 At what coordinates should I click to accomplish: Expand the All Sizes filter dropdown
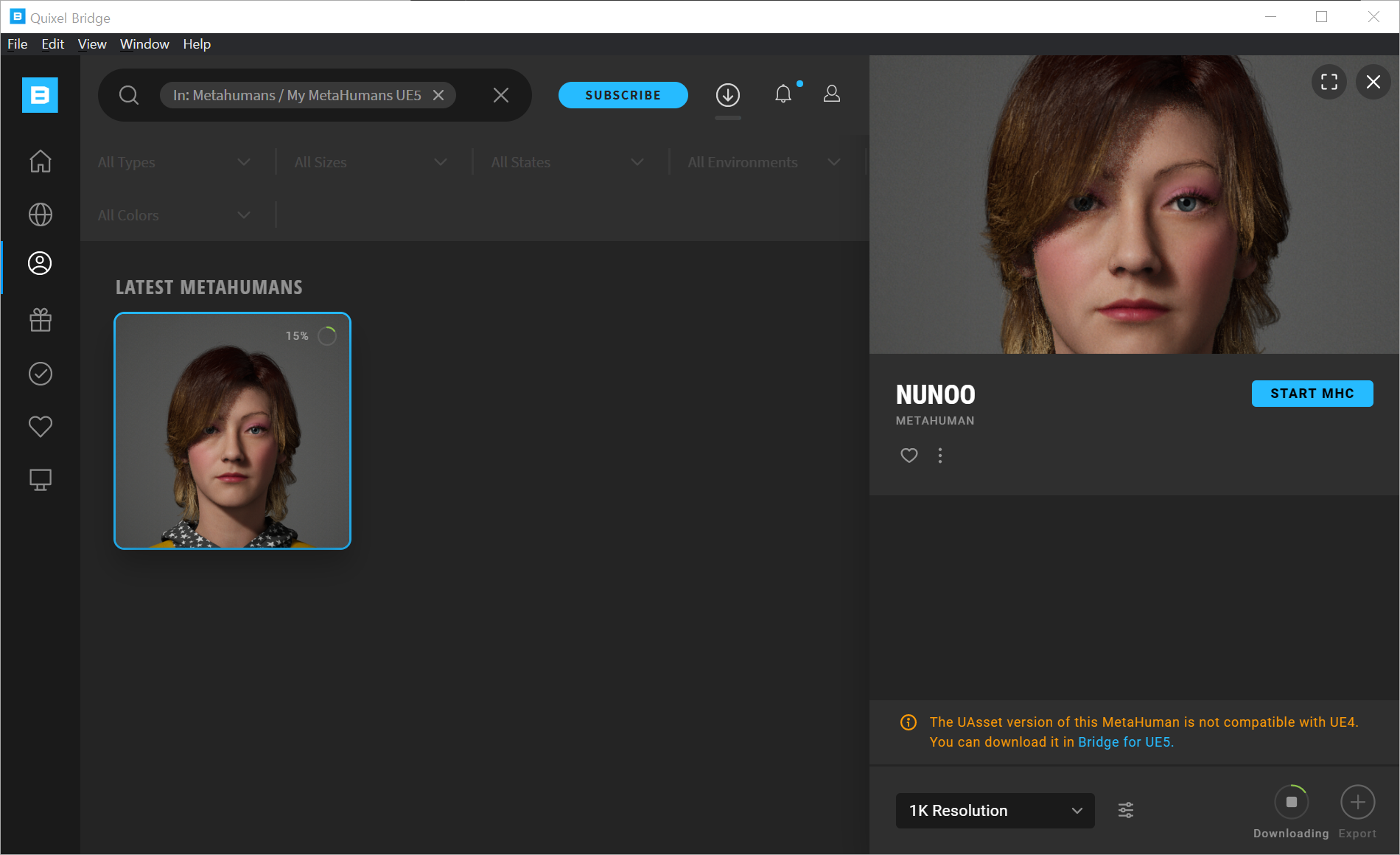pos(371,162)
